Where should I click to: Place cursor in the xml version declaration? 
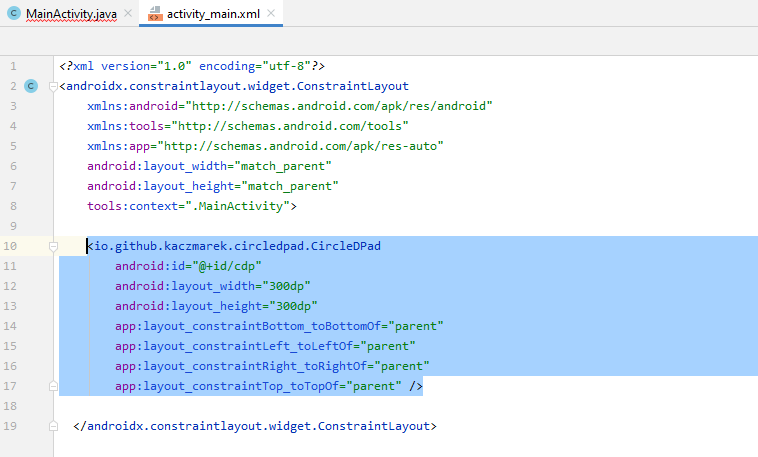192,66
